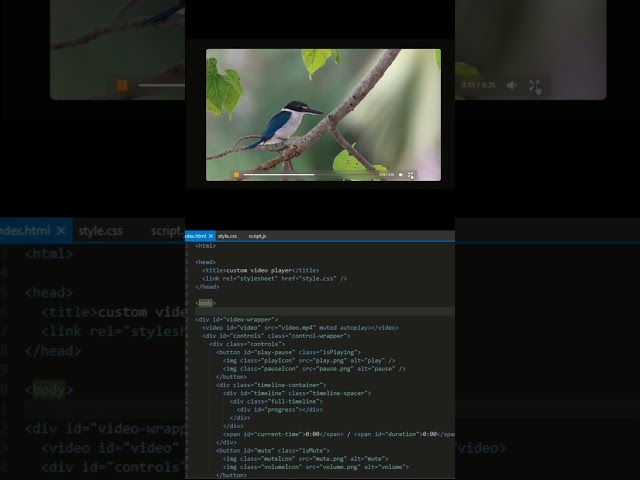This screenshot has width=640, height=480.
Task: Click the span id="current-time" line
Action: (x=339, y=434)
